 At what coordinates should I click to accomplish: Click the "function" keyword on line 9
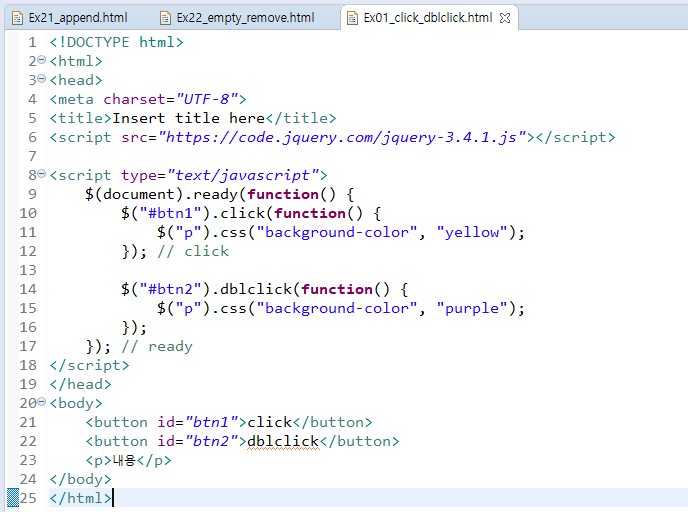pyautogui.click(x=283, y=194)
